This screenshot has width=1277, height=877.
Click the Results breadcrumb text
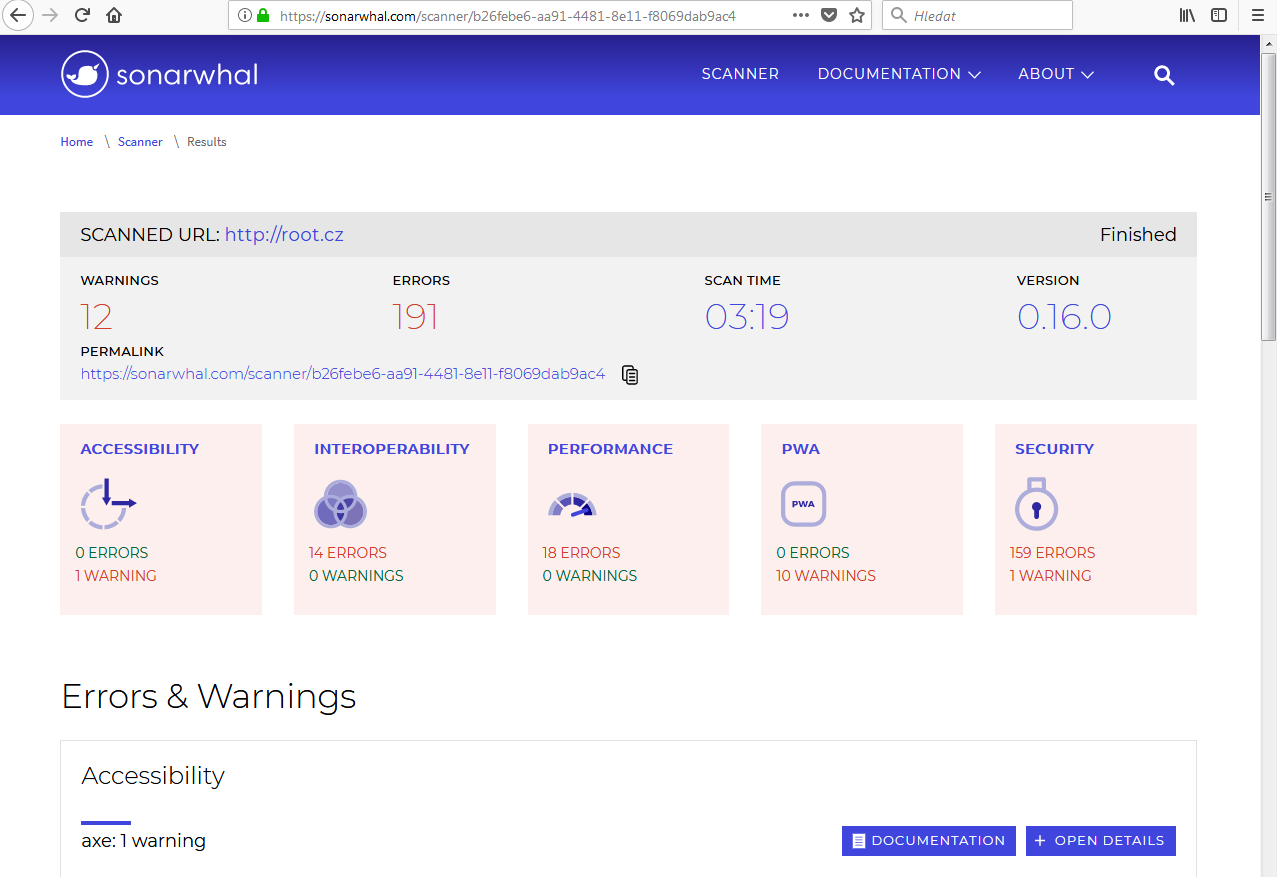tap(207, 142)
